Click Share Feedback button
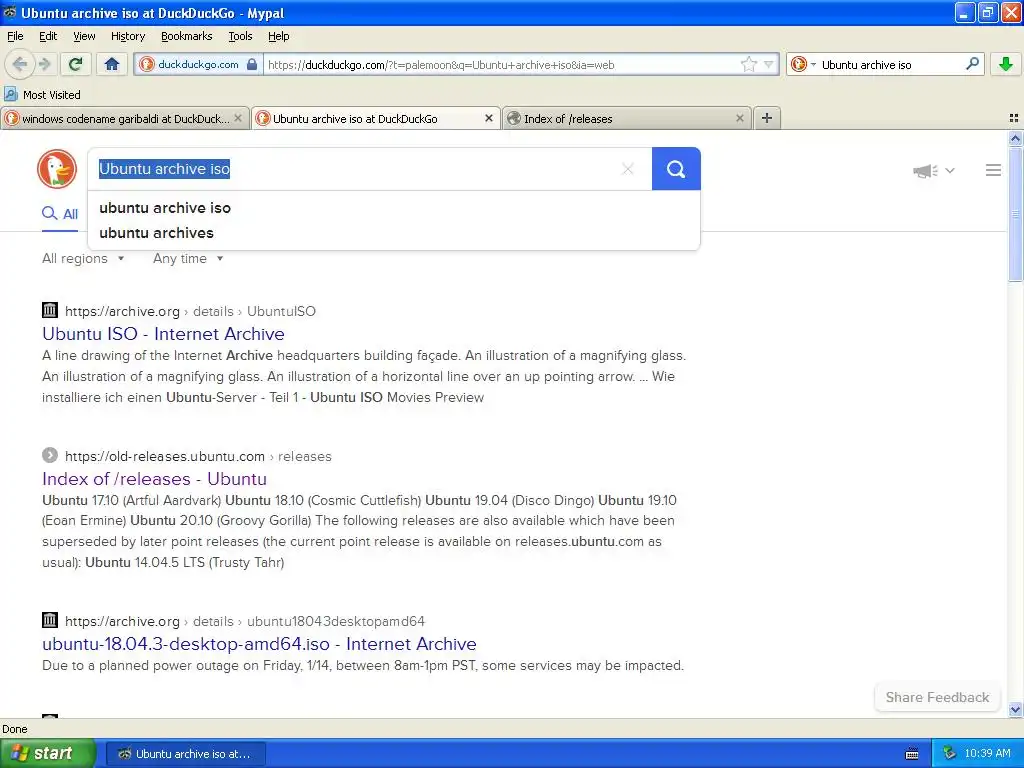This screenshot has width=1024, height=768. coord(937,697)
